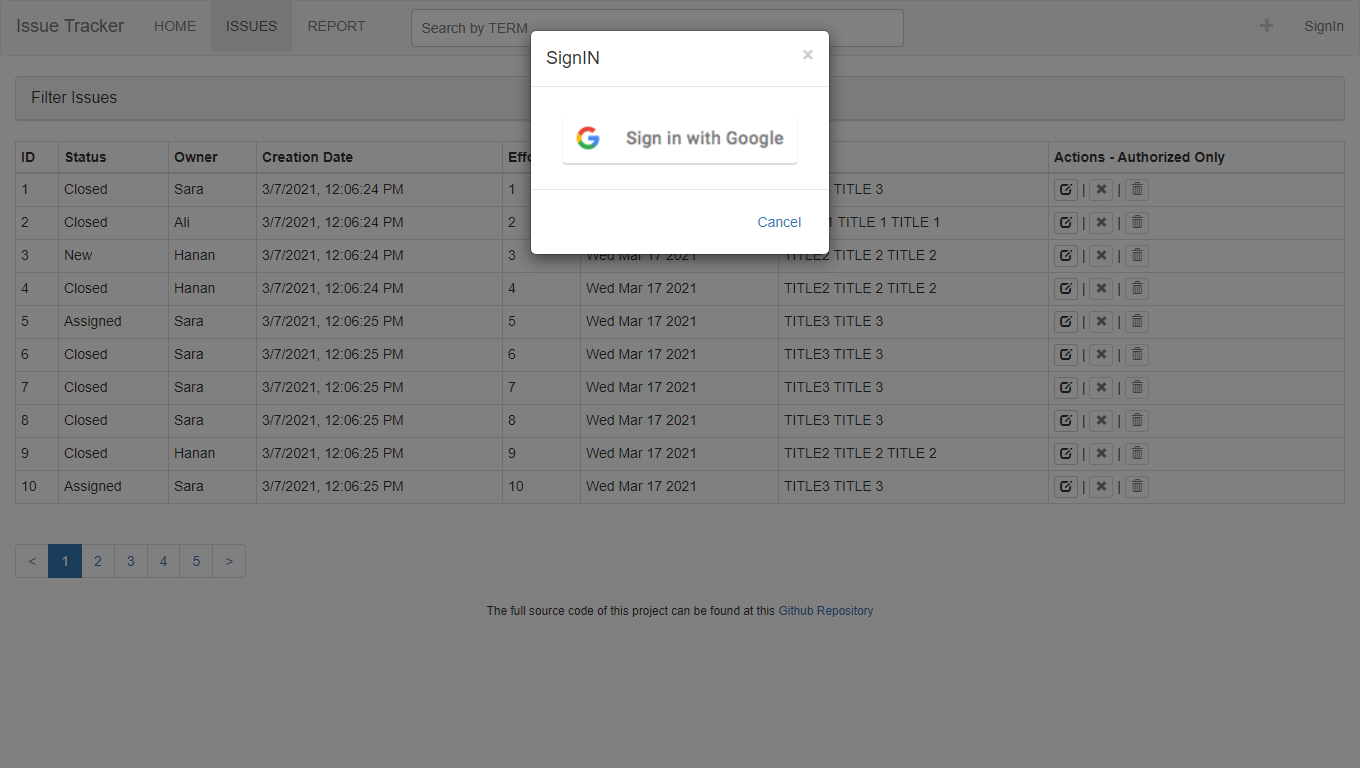Click the due date cell of issue 7
1360x768 pixels.
pyautogui.click(x=679, y=387)
